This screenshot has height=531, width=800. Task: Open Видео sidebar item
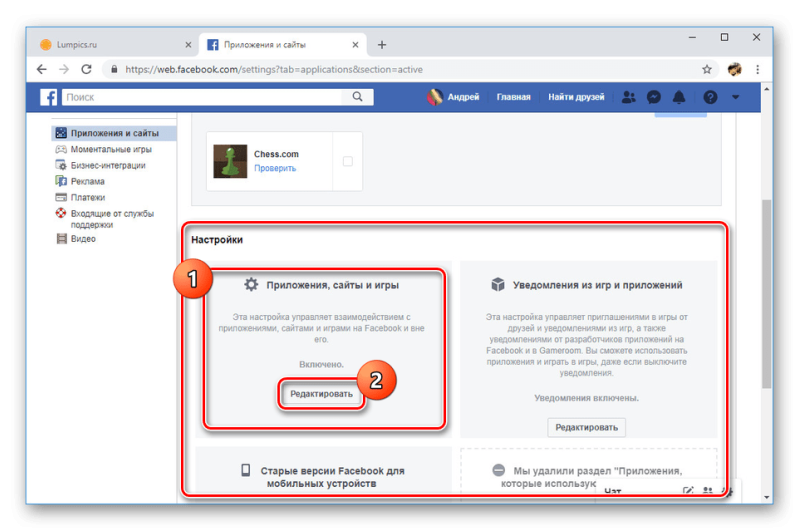83,239
